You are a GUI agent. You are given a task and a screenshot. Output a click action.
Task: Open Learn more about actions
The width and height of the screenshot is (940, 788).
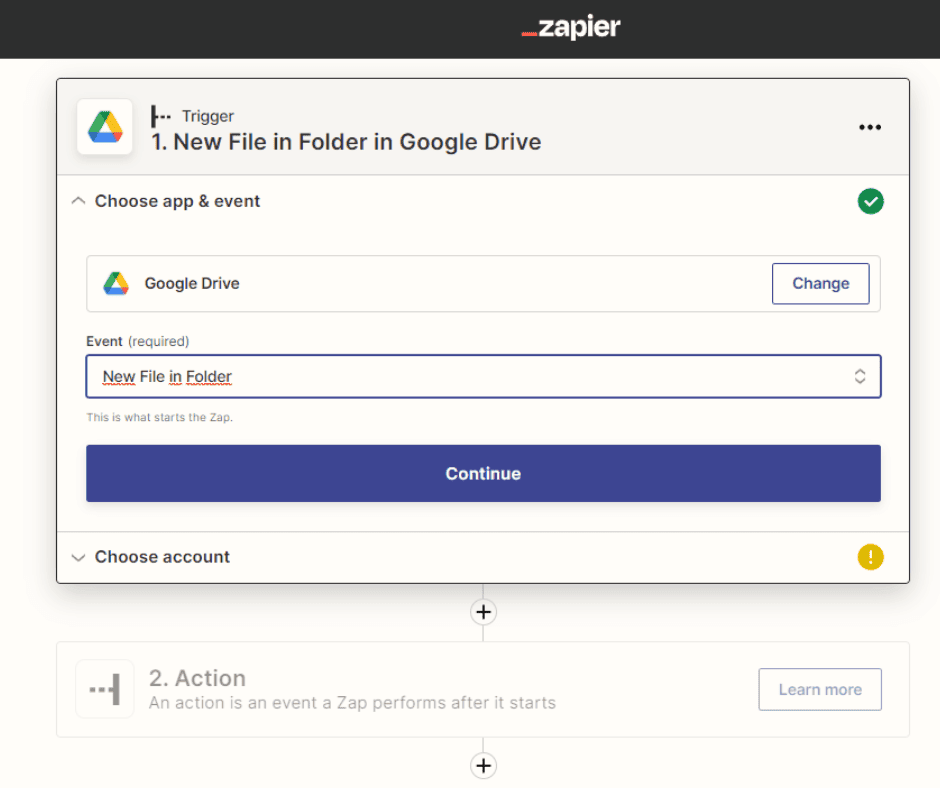click(819, 689)
